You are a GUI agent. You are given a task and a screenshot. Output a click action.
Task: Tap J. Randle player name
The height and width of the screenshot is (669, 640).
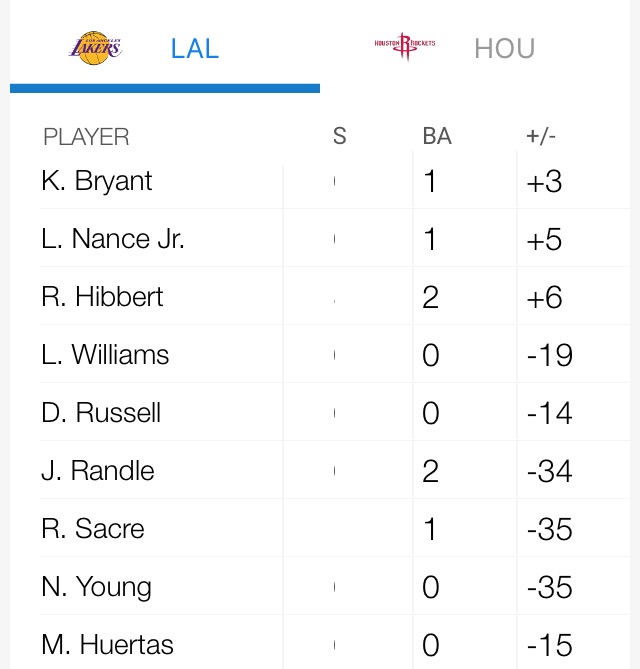[98, 471]
